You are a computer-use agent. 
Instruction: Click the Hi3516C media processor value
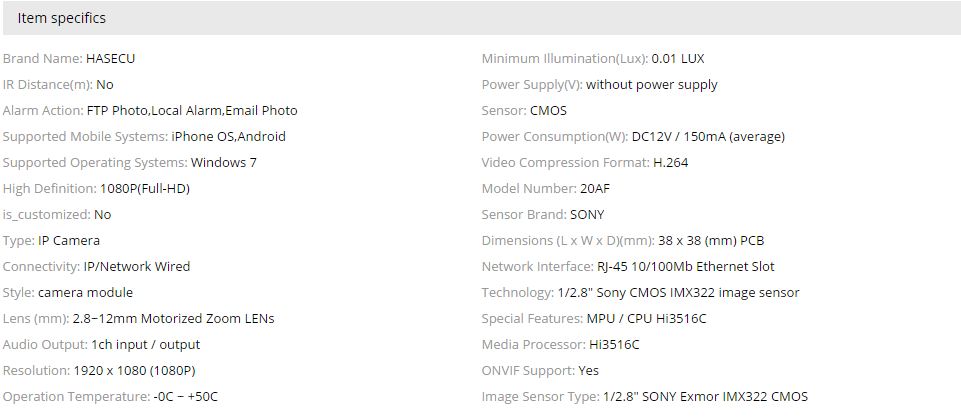click(x=614, y=344)
